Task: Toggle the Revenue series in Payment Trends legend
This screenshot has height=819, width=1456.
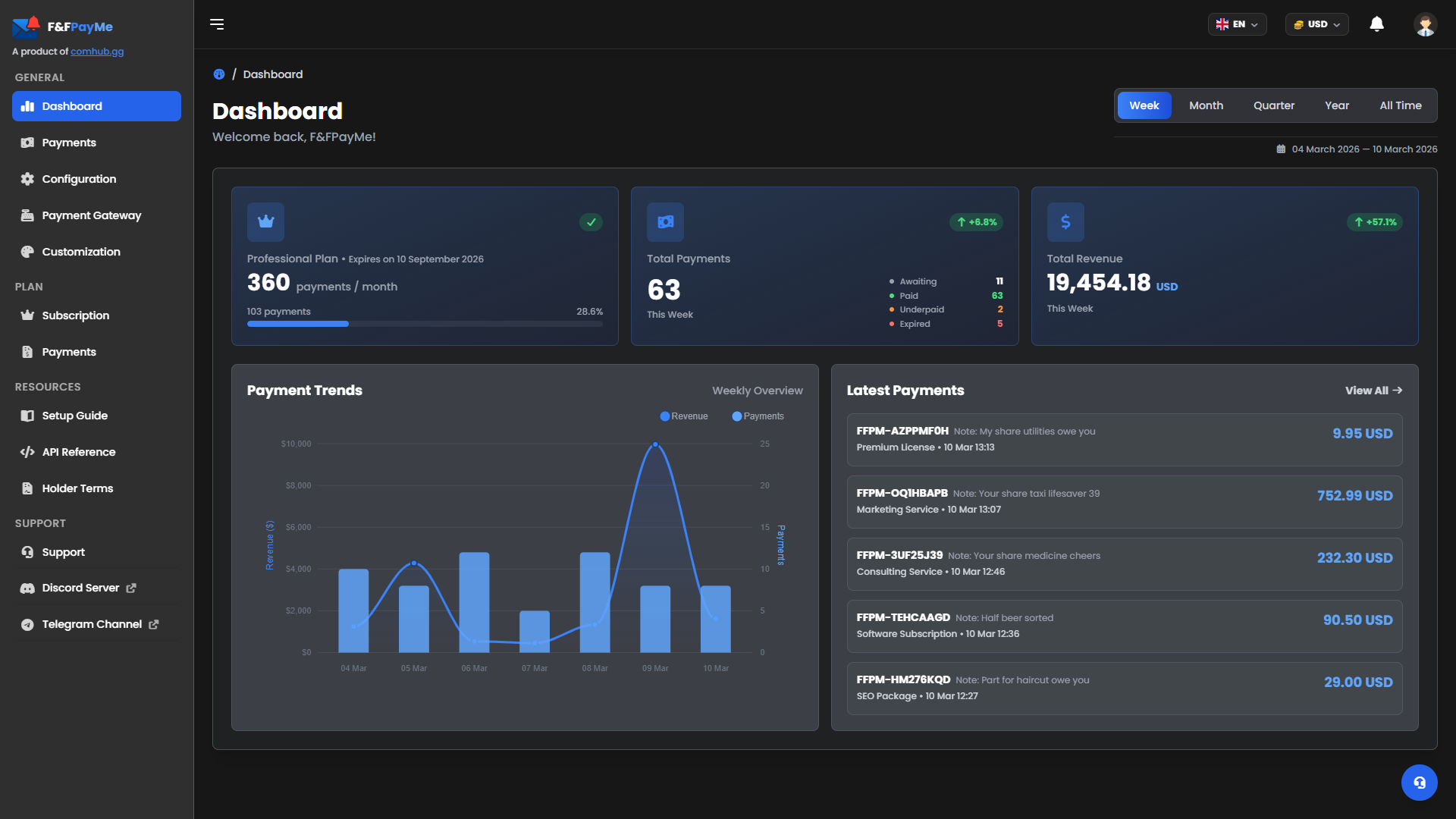Action: click(682, 416)
